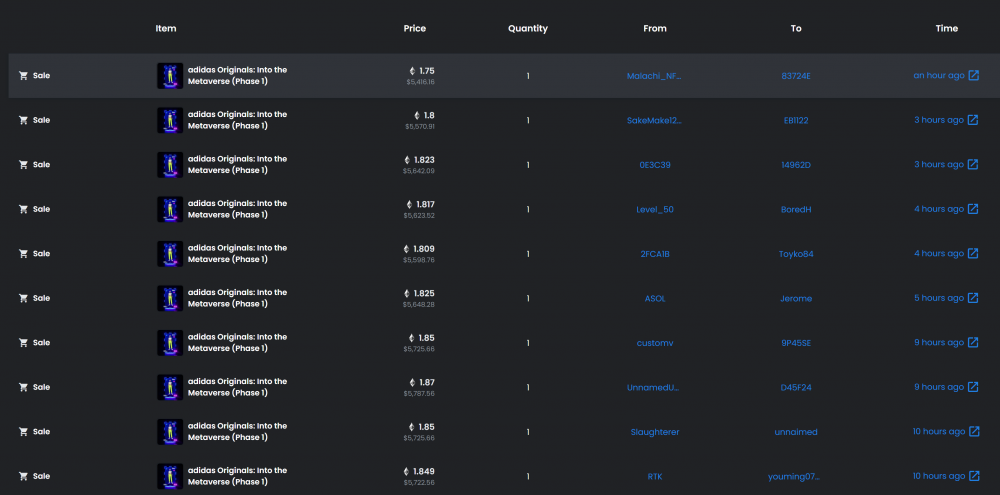The width and height of the screenshot is (1000, 495).
Task: Visit buyer Jerome's profile
Action: 796,298
